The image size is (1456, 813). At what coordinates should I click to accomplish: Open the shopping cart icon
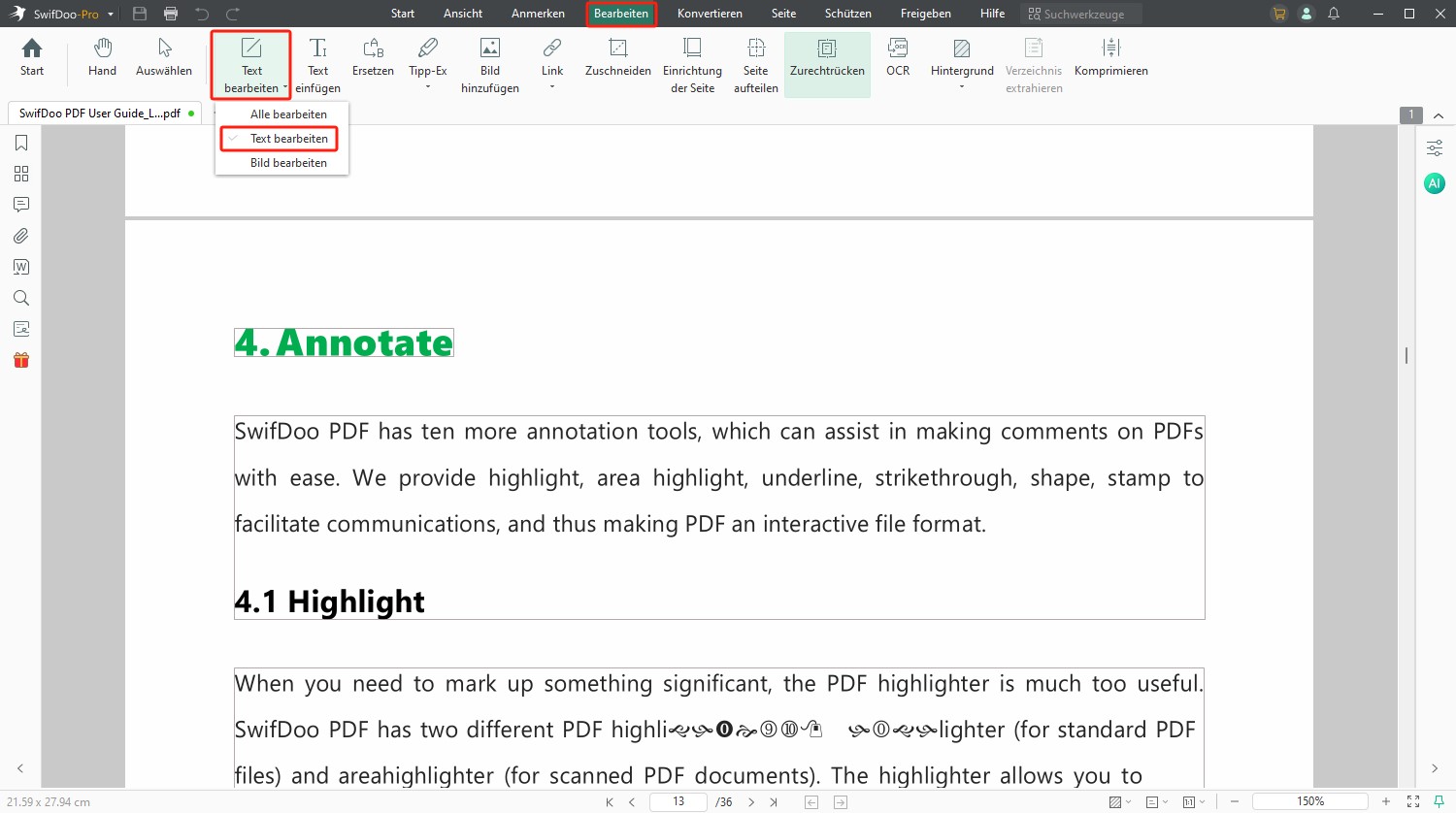[1279, 14]
